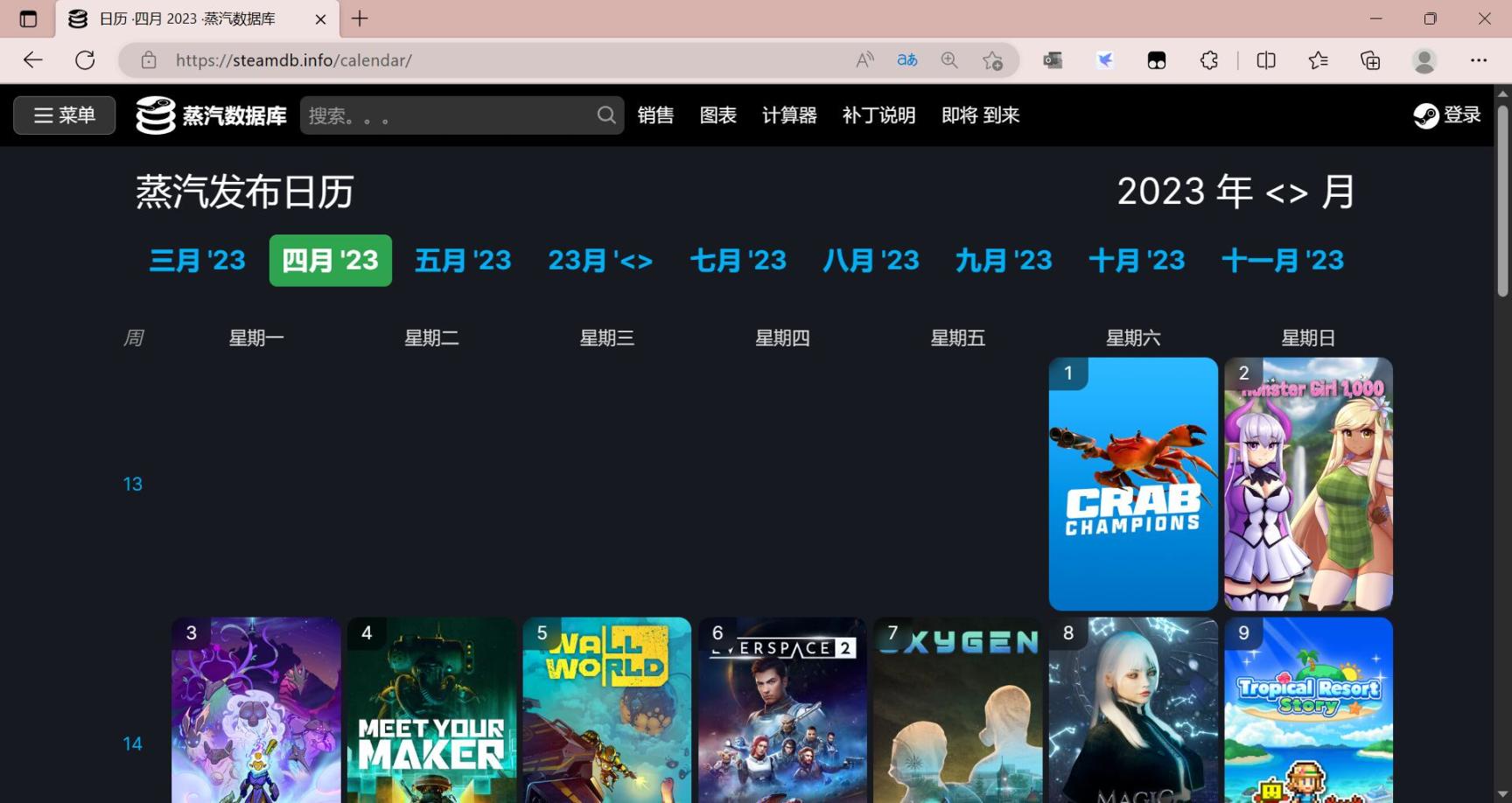1512x803 pixels.
Task: Open the Collections icon
Action: (1370, 60)
